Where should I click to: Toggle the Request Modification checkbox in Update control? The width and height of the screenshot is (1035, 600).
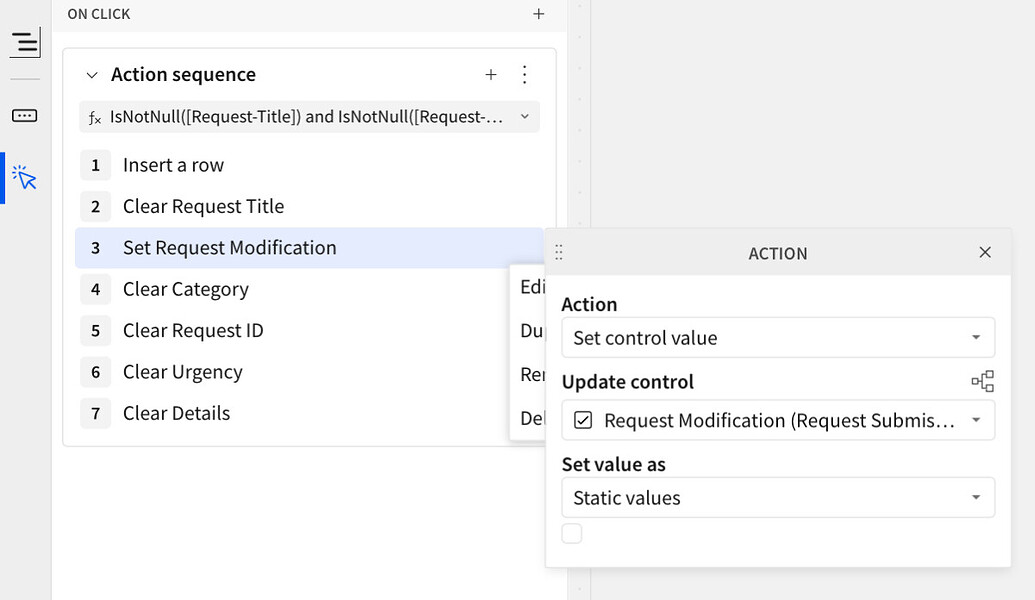click(583, 420)
